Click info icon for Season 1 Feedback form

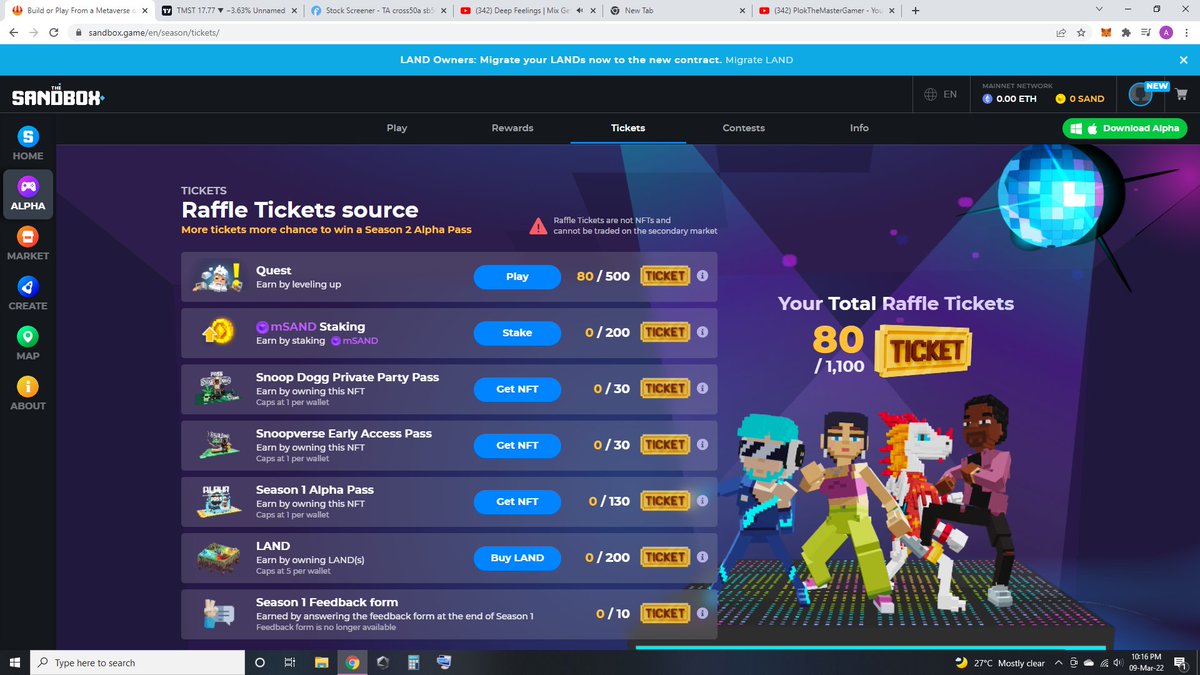click(x=703, y=613)
